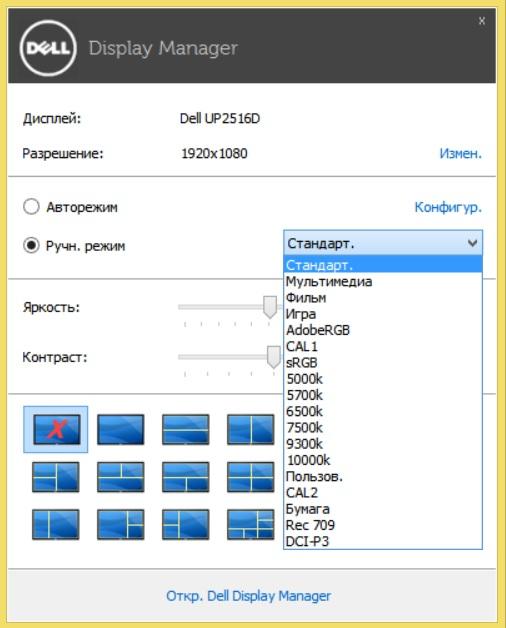Screen dimensions: 506x628
Task: Select the AdobeRGB color space
Action: (383, 330)
